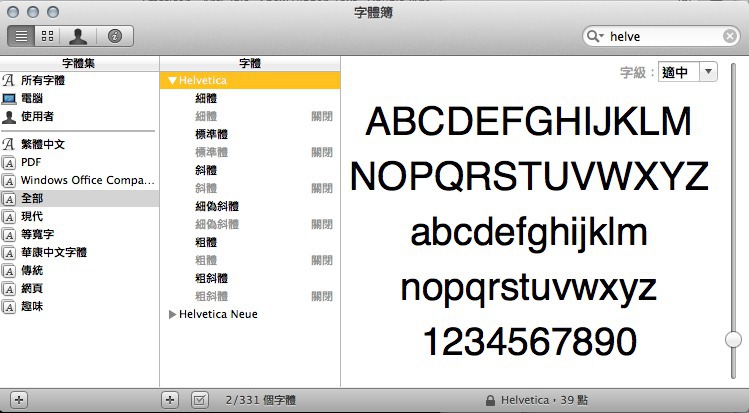Select the enabled 細偽斜體 typeface
Screen dimensions: 749x413
(x=250, y=206)
